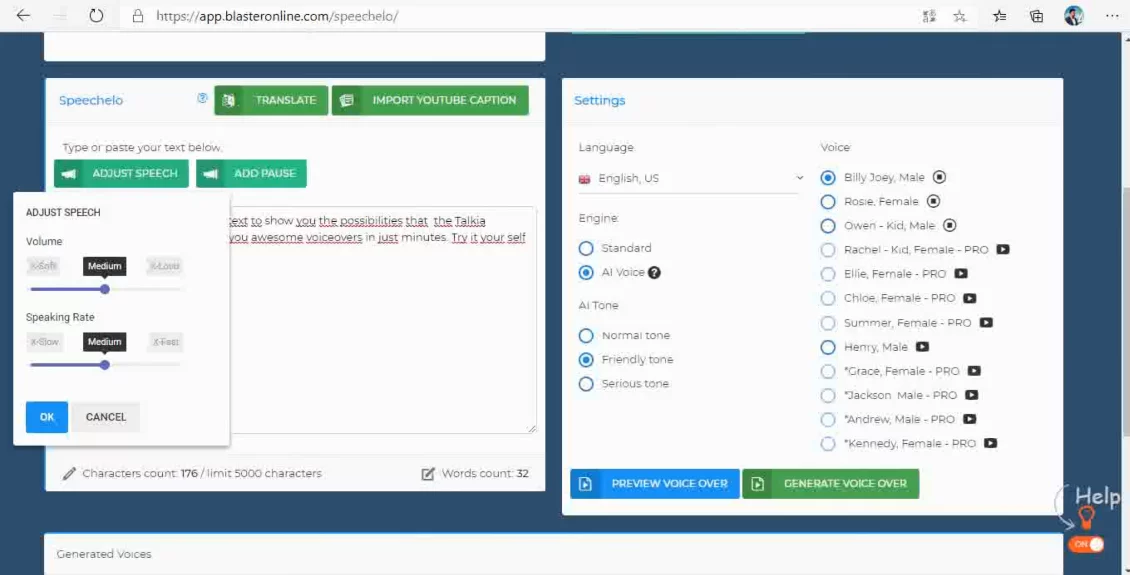Select Rosie, Female voice
Viewport: 1130px width, 575px height.
click(x=828, y=201)
